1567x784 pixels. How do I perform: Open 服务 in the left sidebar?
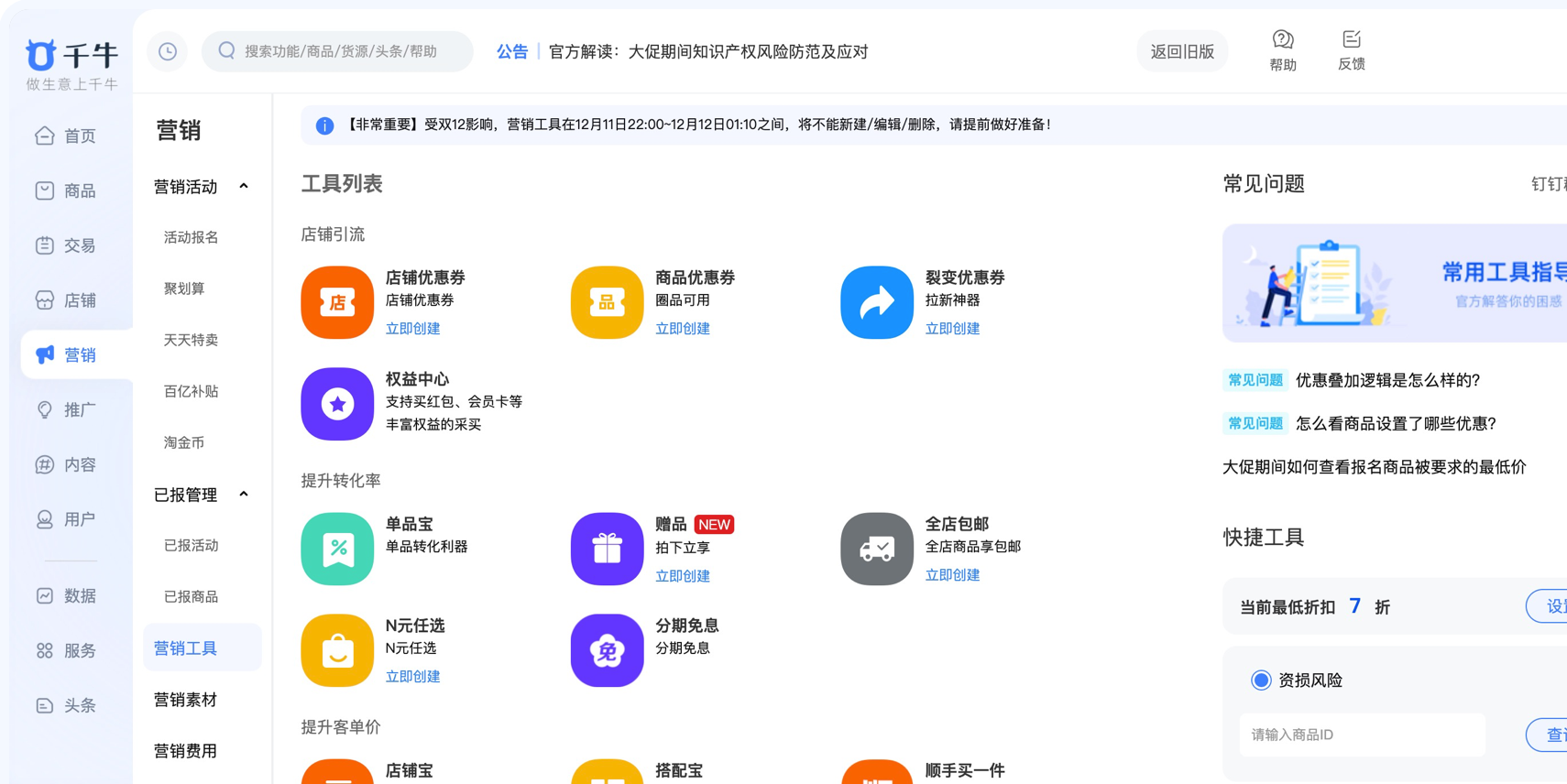[66, 650]
